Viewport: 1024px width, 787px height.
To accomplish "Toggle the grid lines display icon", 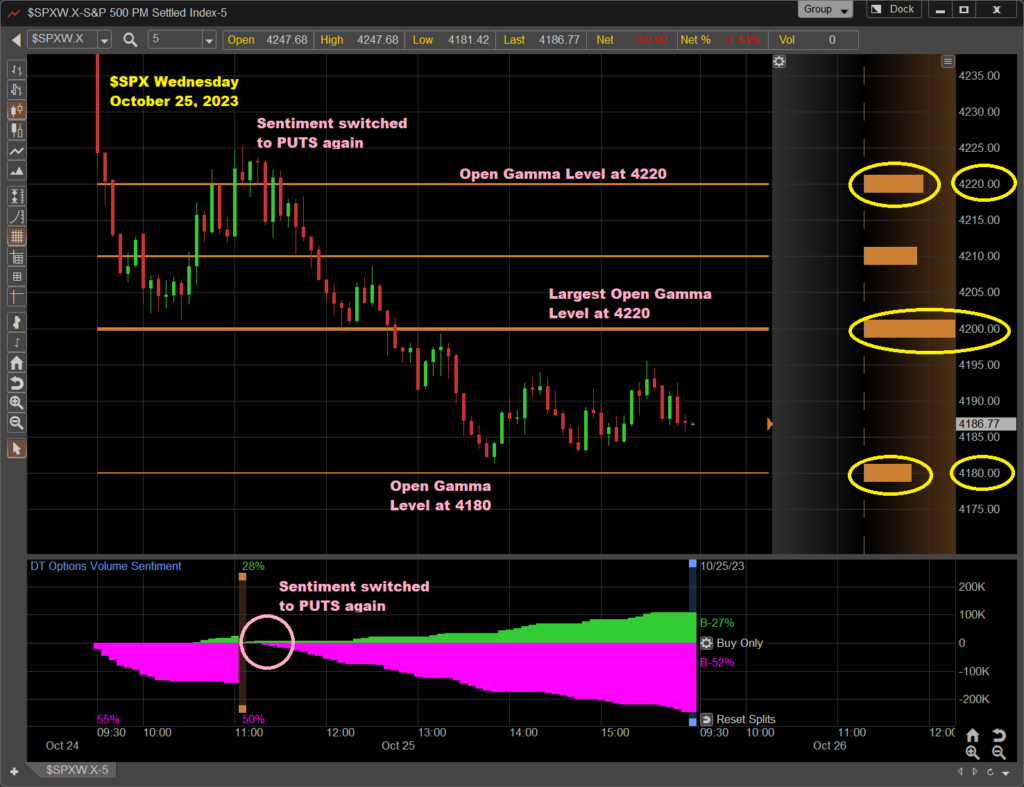I will click(x=17, y=237).
